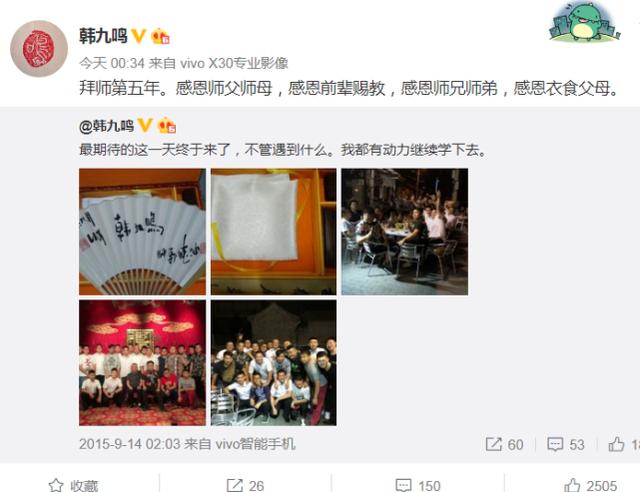Image resolution: width=640 pixels, height=492 pixels.
Task: Open the bottom bar's 150 comments
Action: click(418, 485)
